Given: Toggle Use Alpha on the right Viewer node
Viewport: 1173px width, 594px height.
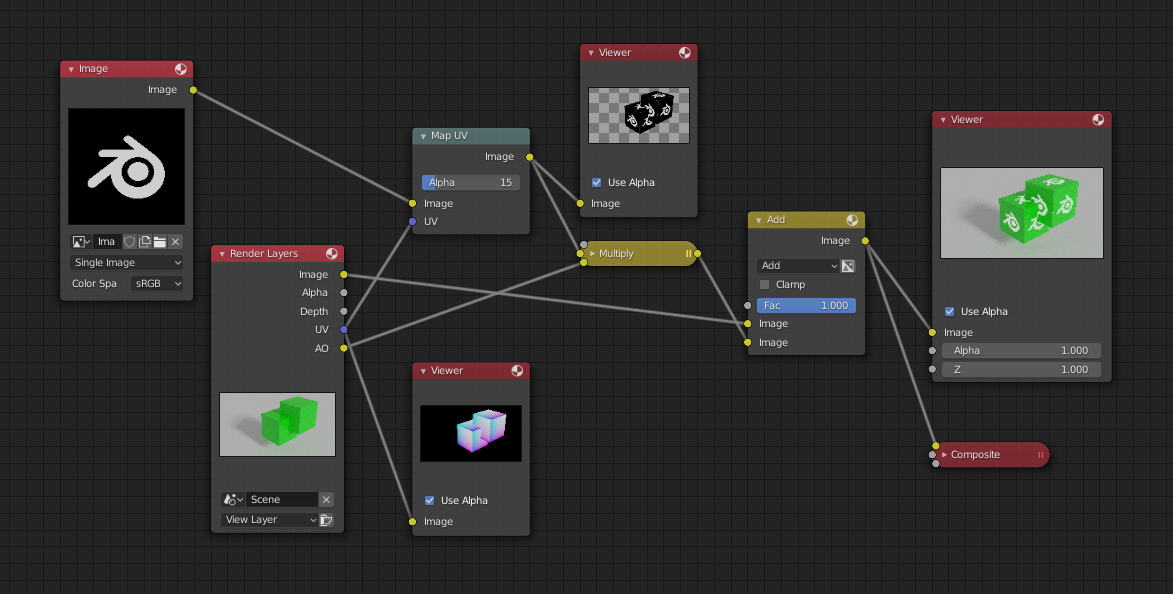Looking at the screenshot, I should click(x=949, y=311).
